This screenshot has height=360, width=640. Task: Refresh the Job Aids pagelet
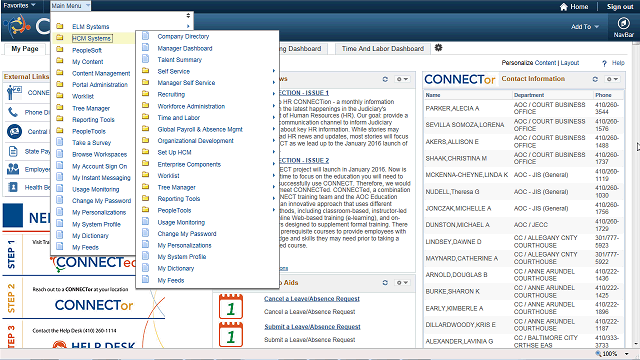tap(385, 282)
